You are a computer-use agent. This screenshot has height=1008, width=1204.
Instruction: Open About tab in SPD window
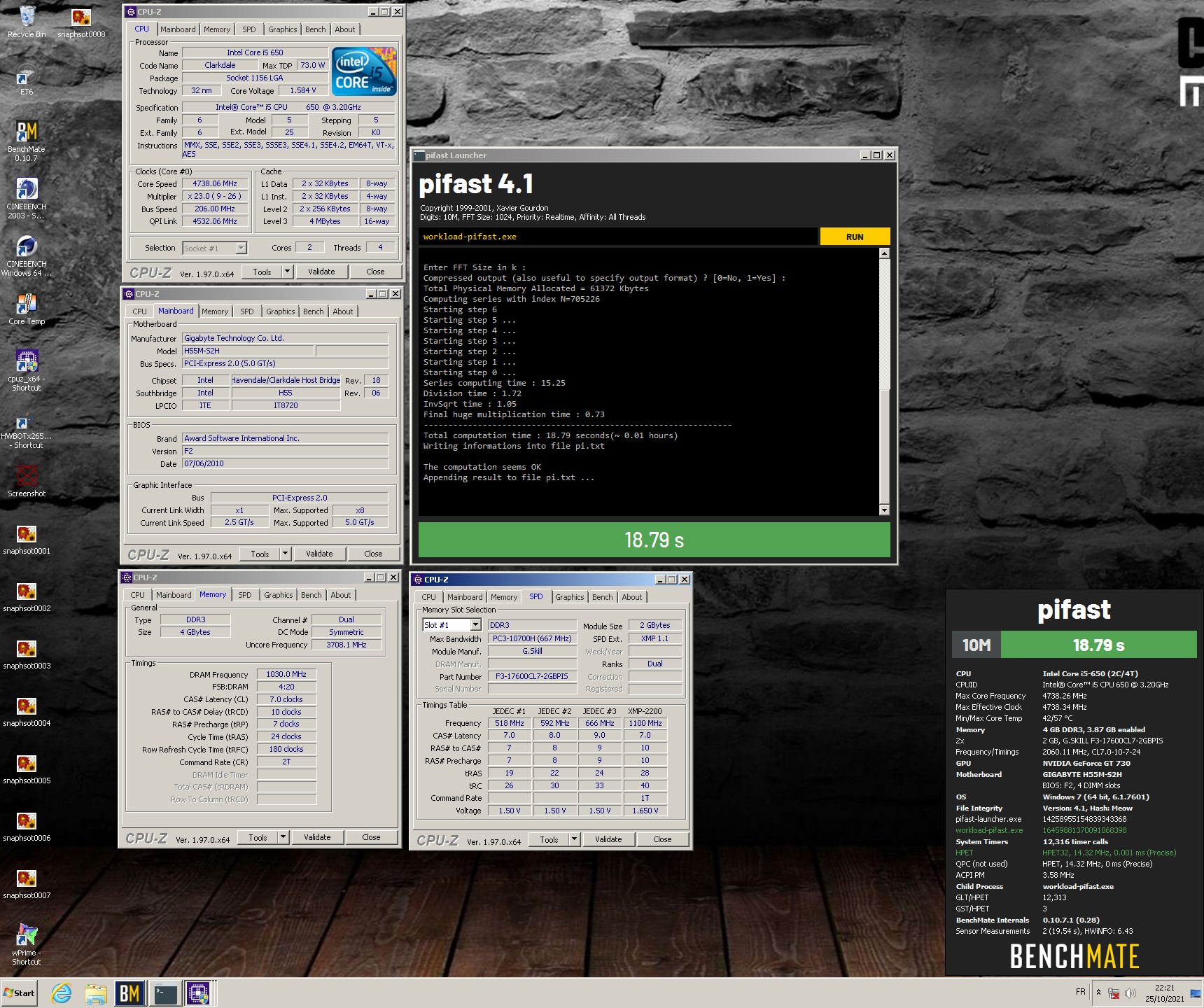coord(631,597)
